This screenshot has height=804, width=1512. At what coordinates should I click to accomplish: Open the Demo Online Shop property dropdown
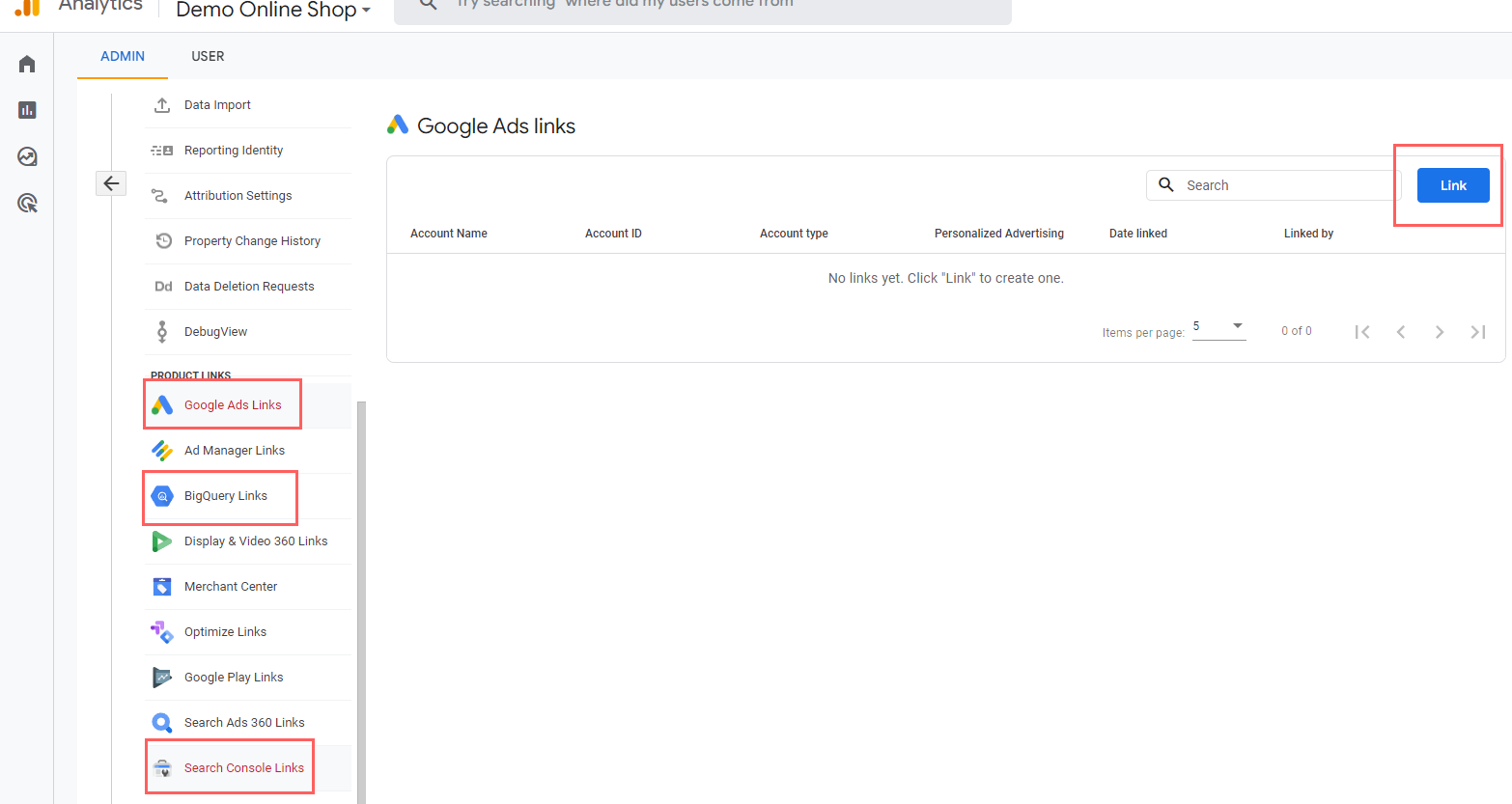click(x=273, y=10)
